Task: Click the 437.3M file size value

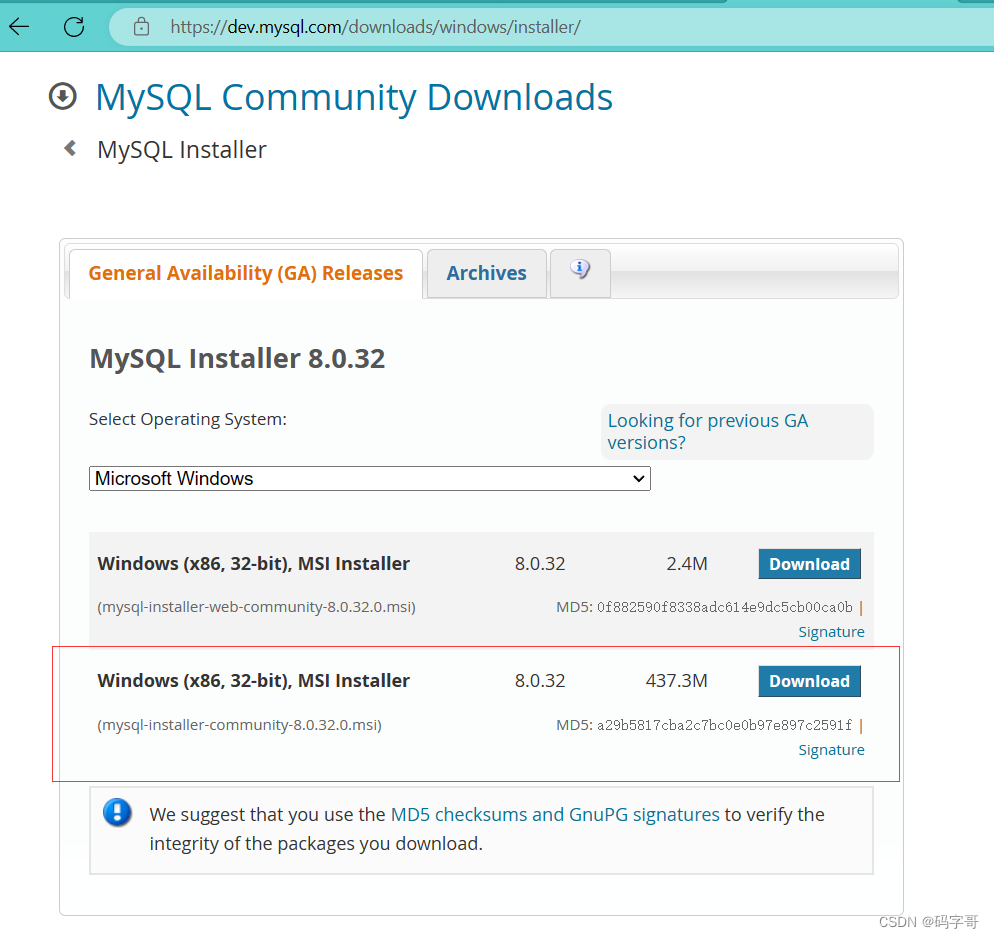Action: click(x=676, y=681)
